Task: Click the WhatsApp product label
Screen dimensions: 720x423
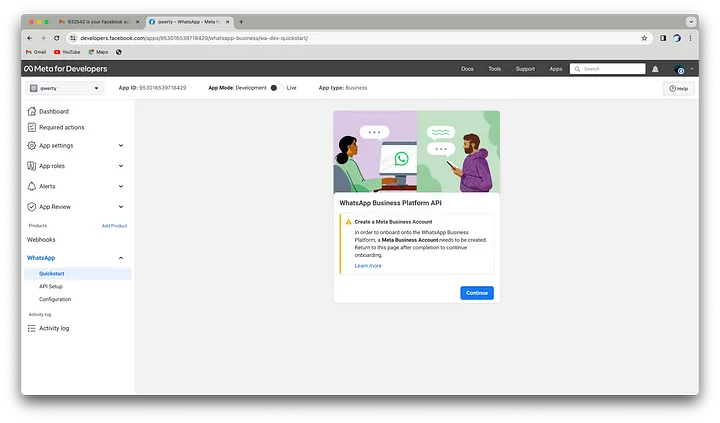Action: click(41, 258)
